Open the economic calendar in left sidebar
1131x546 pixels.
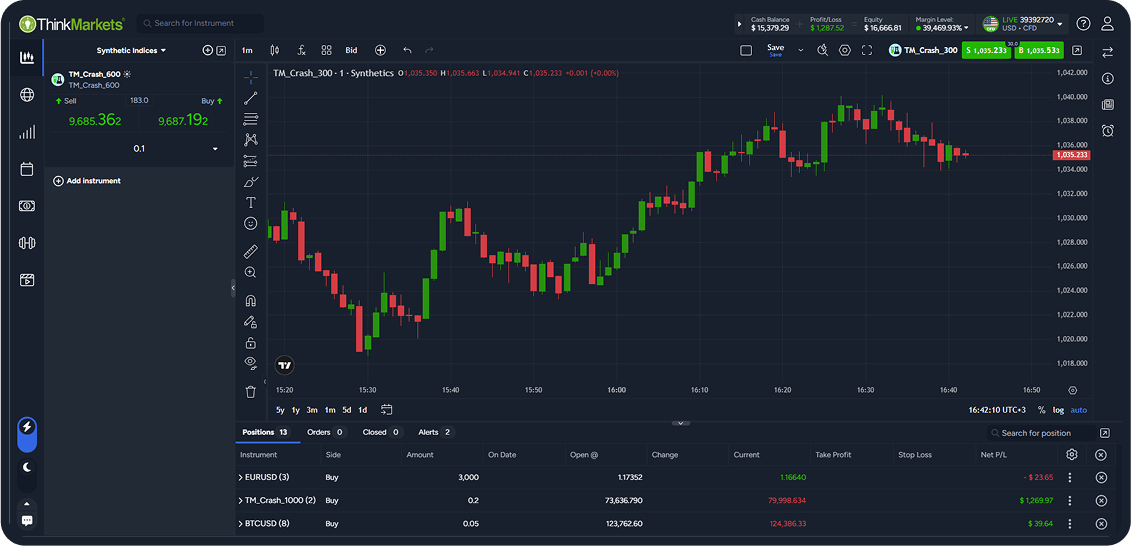click(27, 169)
